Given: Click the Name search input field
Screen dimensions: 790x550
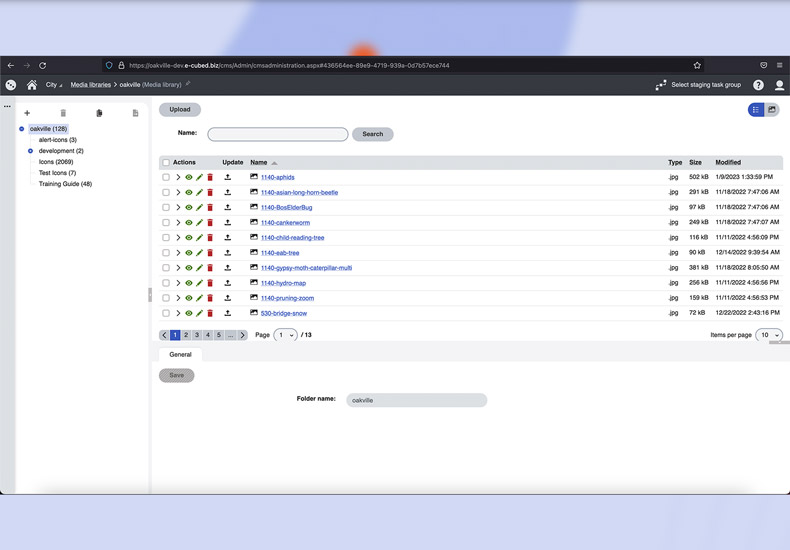Looking at the screenshot, I should [x=278, y=134].
